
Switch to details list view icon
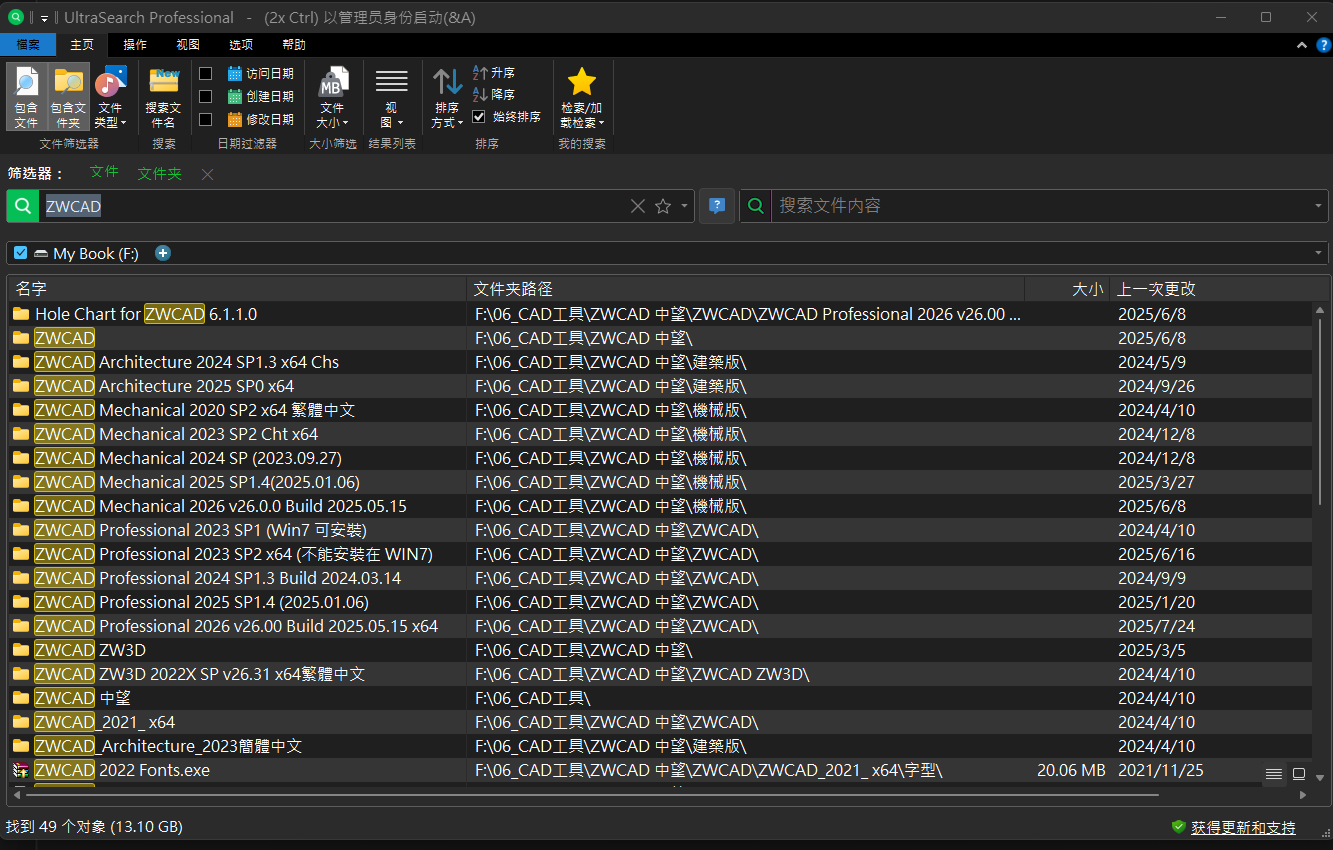point(1273,774)
